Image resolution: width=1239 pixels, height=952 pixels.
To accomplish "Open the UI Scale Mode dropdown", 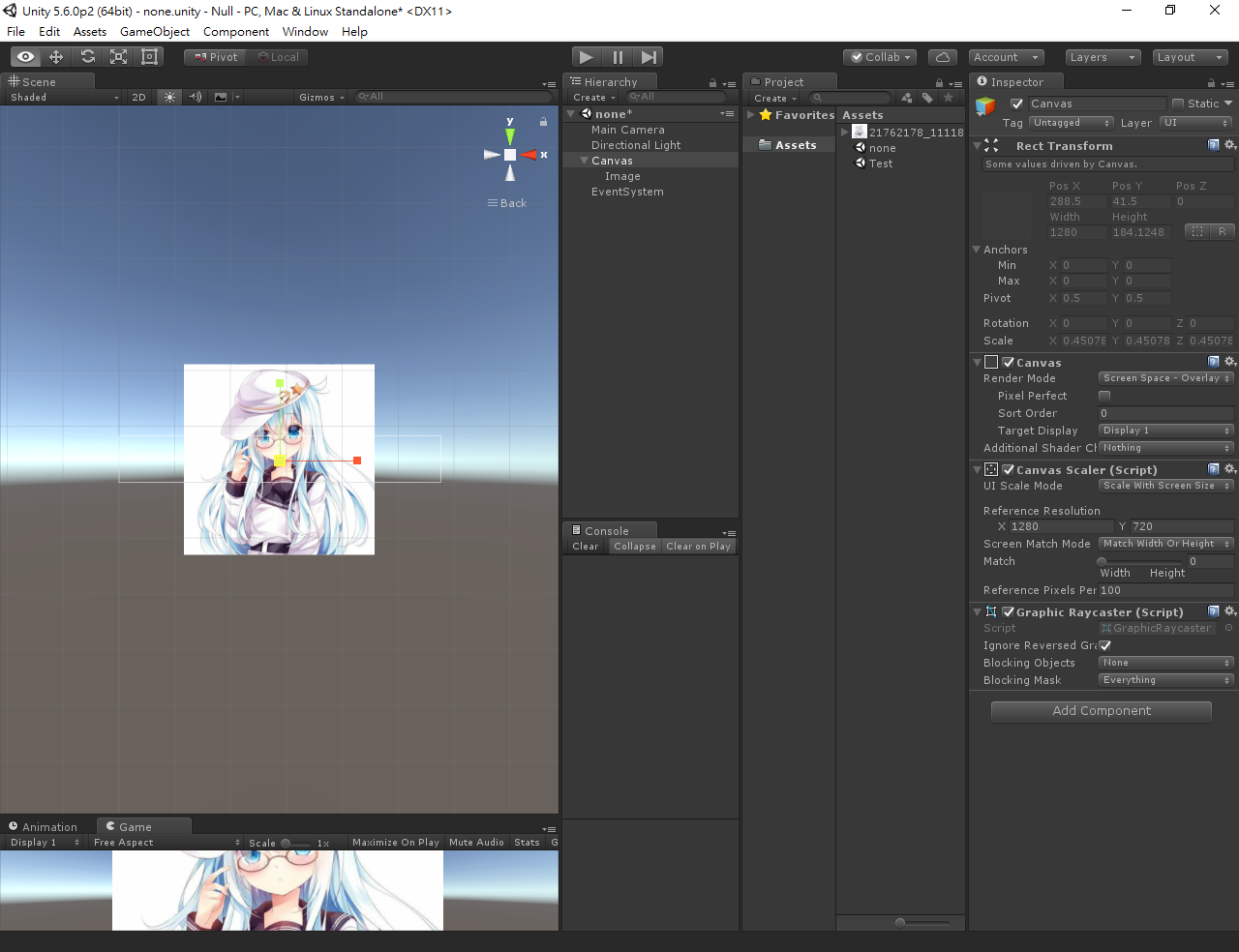I will [1165, 486].
